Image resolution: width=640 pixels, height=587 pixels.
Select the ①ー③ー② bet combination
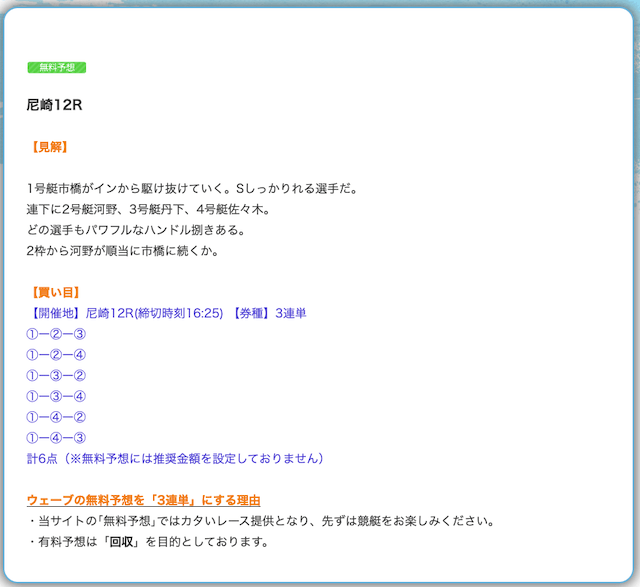tap(56, 376)
